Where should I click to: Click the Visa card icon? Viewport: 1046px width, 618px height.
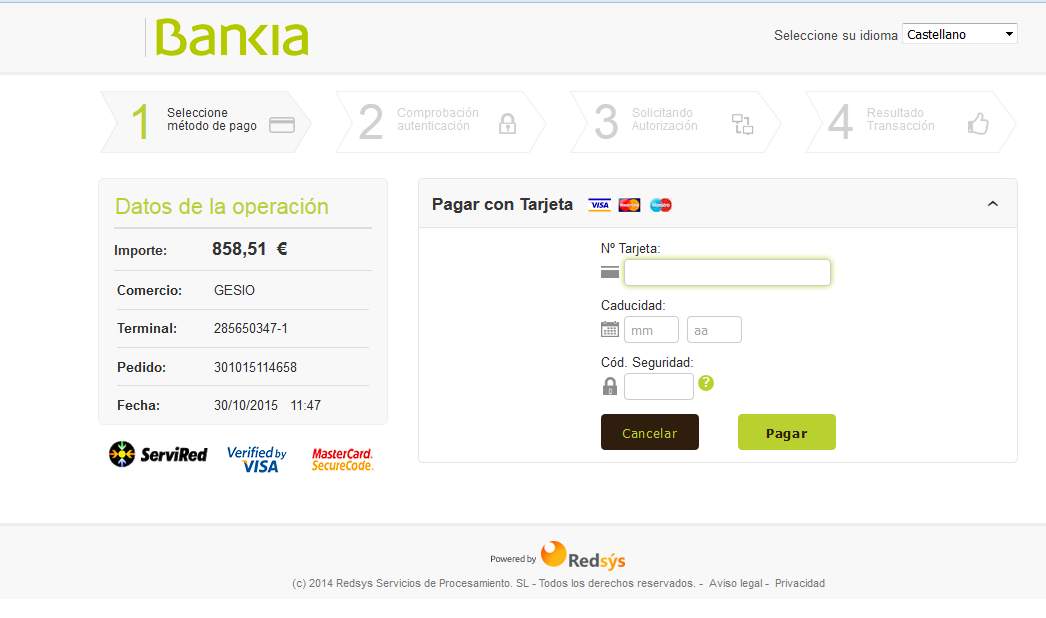(x=599, y=205)
